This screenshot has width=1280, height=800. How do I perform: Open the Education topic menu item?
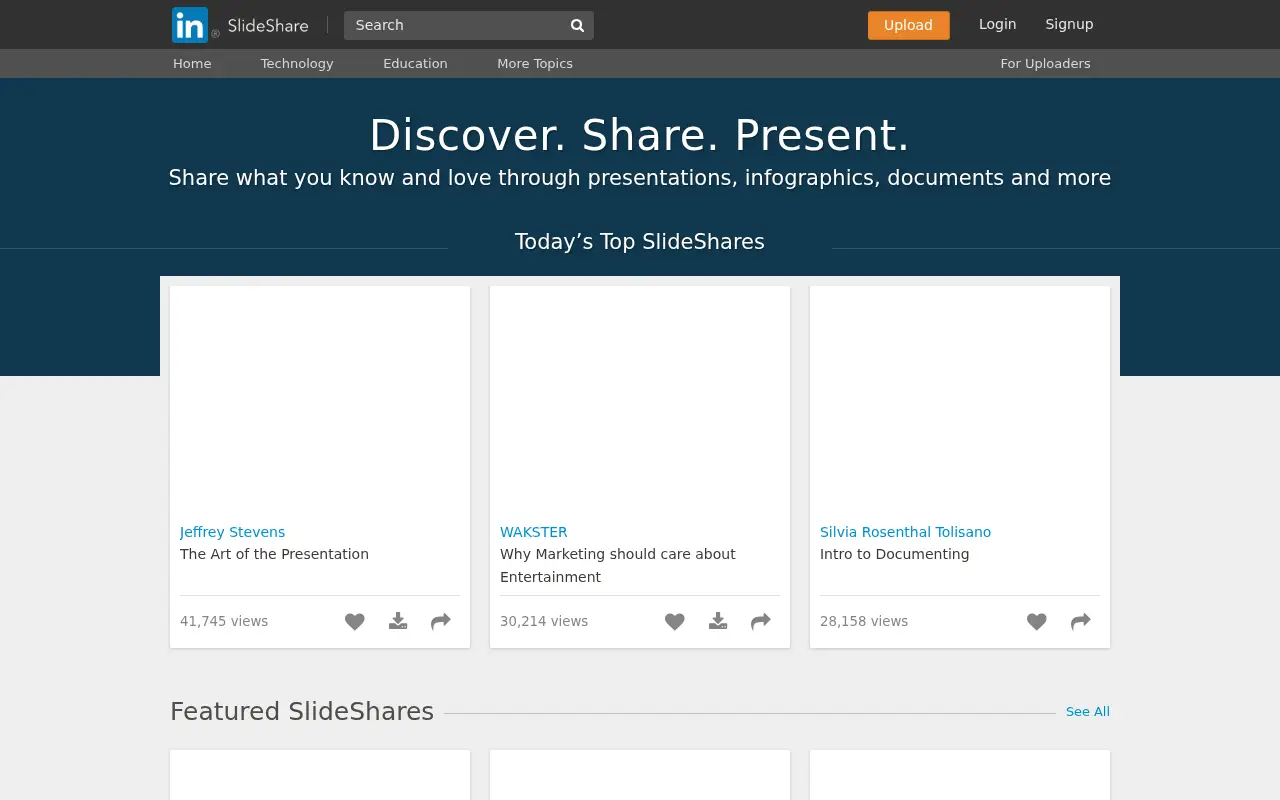click(x=415, y=63)
